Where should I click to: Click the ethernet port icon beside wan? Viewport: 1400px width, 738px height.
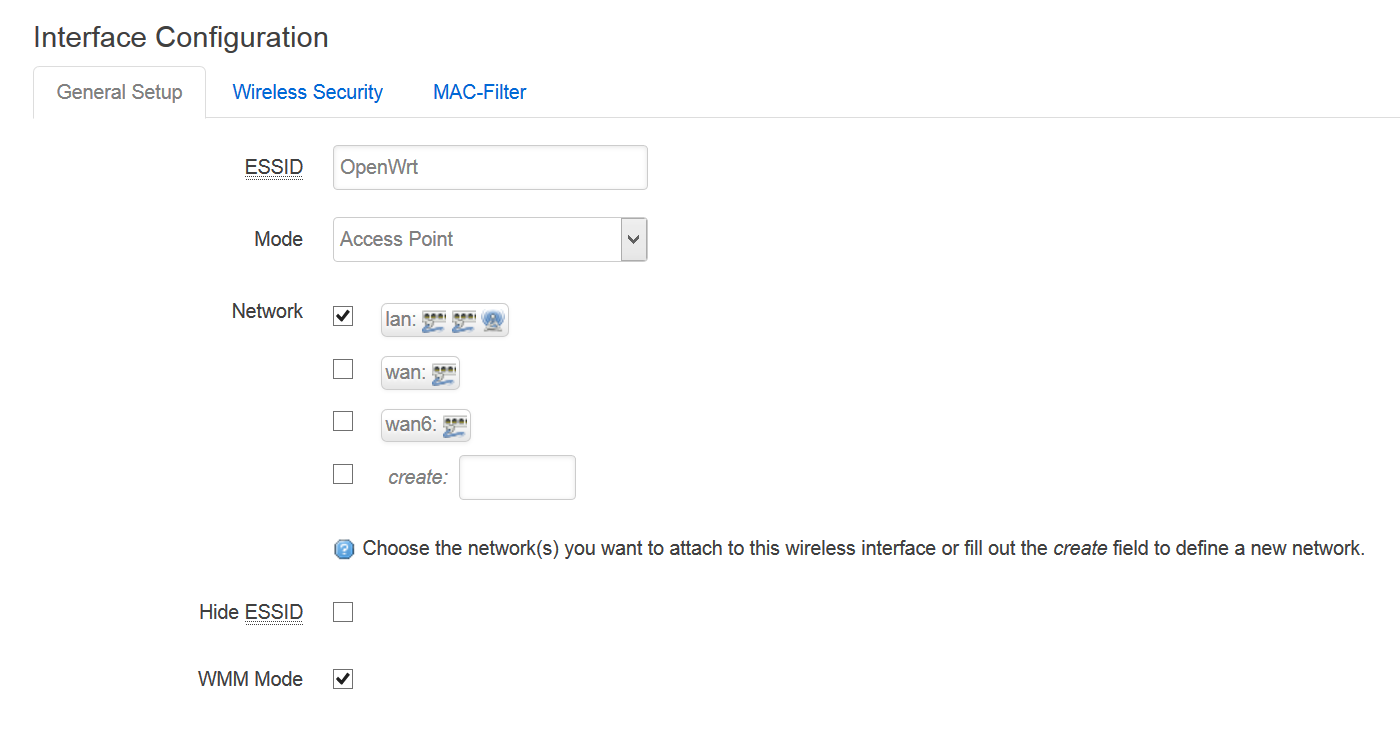pyautogui.click(x=444, y=373)
